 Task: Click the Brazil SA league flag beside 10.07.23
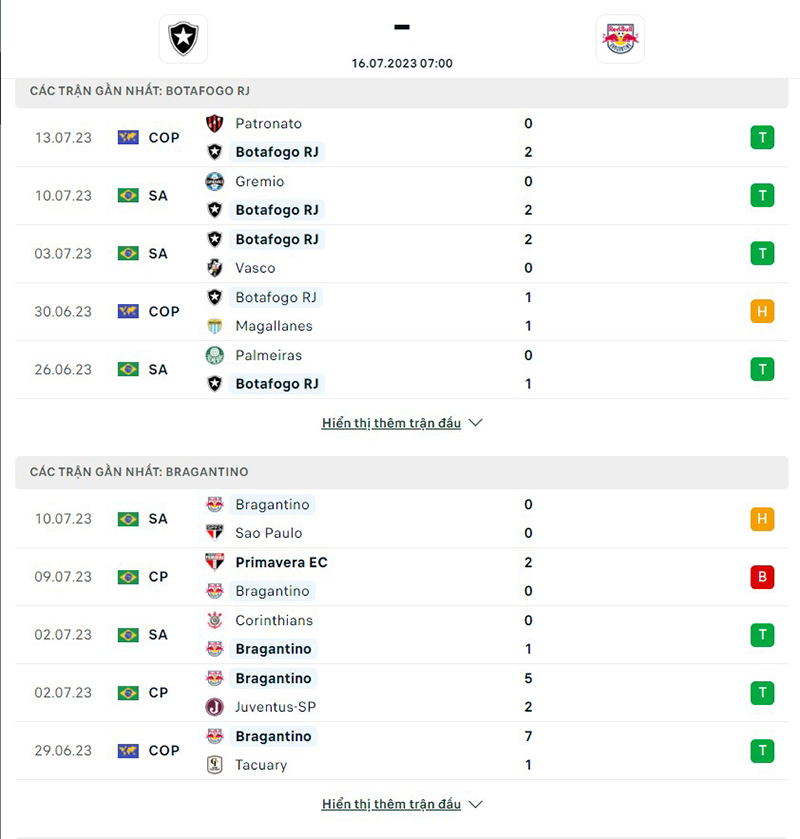pyautogui.click(x=128, y=195)
